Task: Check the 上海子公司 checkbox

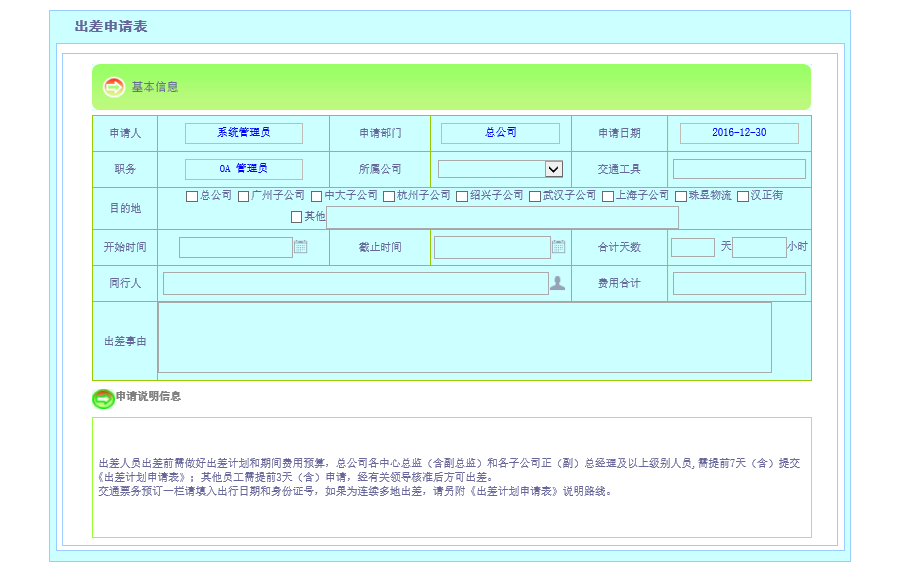Action: [x=608, y=196]
